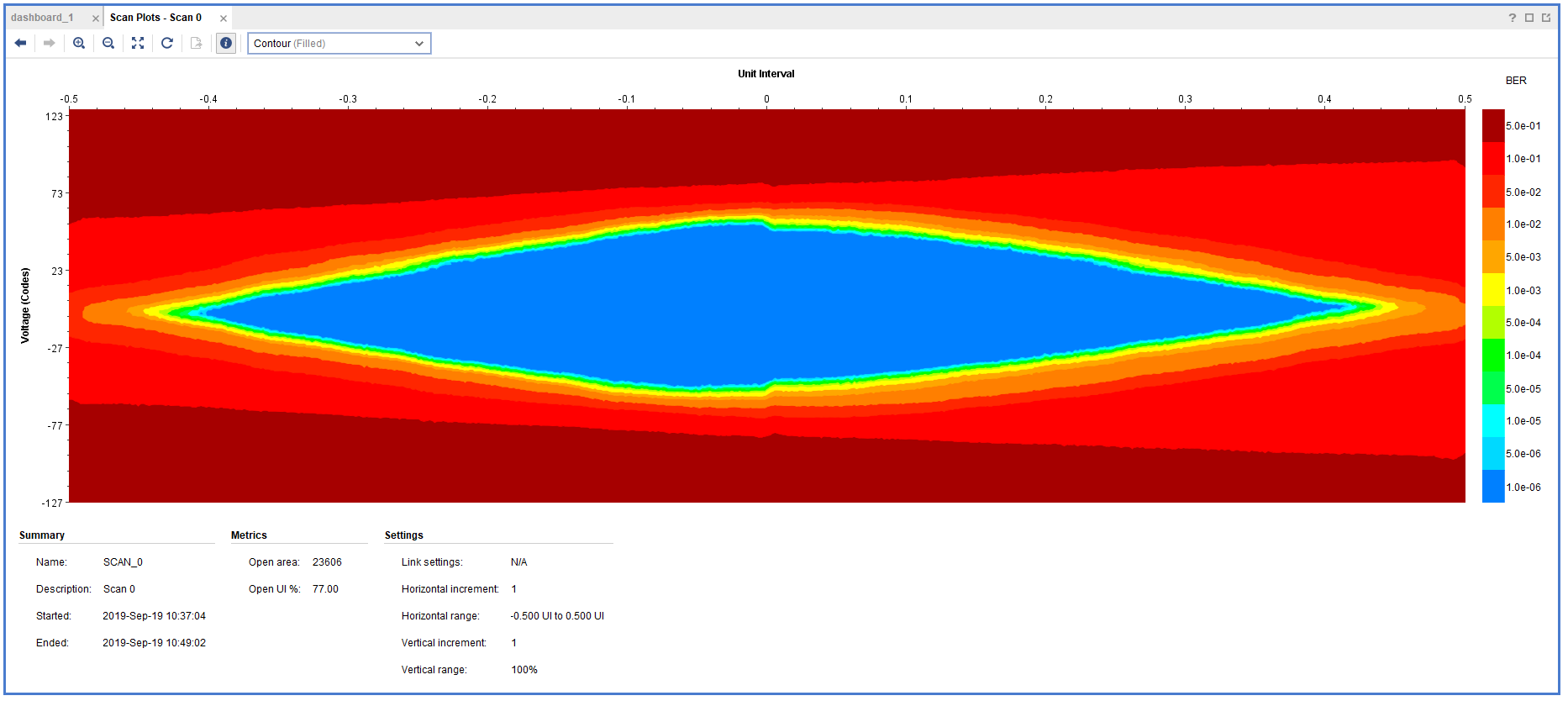Click the 5.0e-04 legend swatch
This screenshot has height=701, width=1568.
click(x=1493, y=323)
